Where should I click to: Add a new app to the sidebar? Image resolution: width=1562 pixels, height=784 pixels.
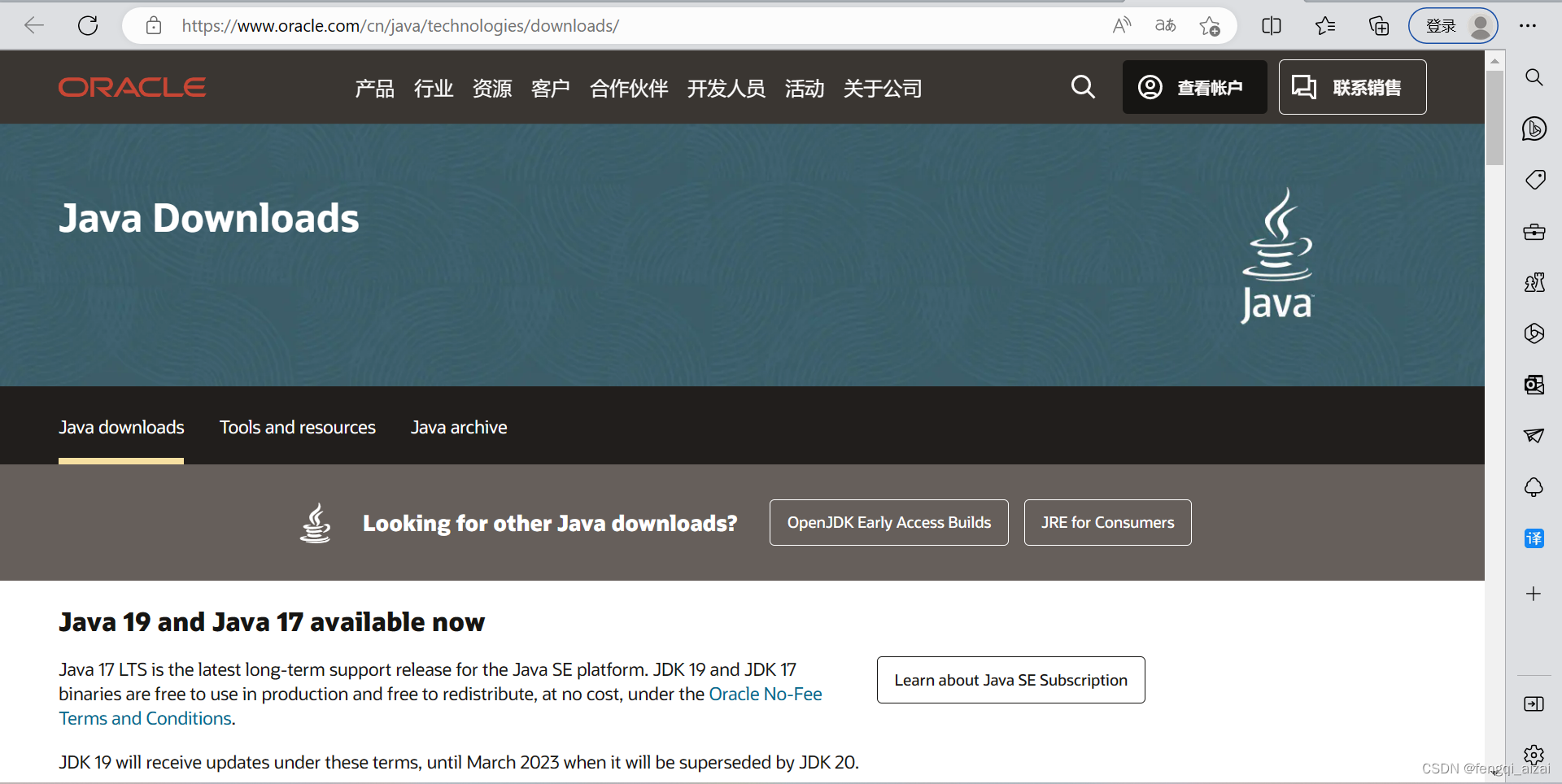click(x=1534, y=594)
